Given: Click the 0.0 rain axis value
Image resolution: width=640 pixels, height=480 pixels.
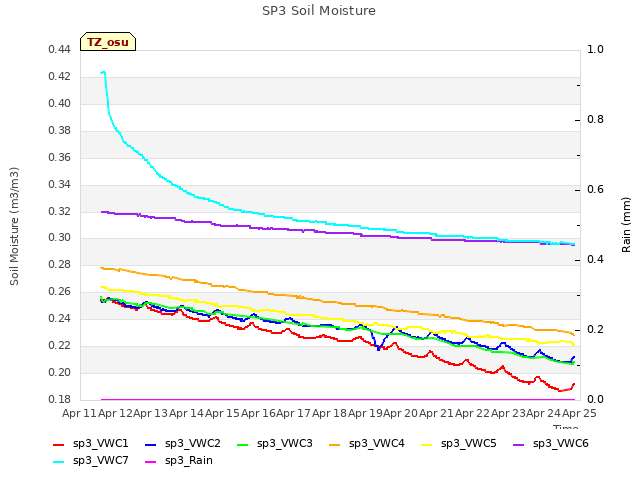Looking at the screenshot, I should (x=595, y=400).
